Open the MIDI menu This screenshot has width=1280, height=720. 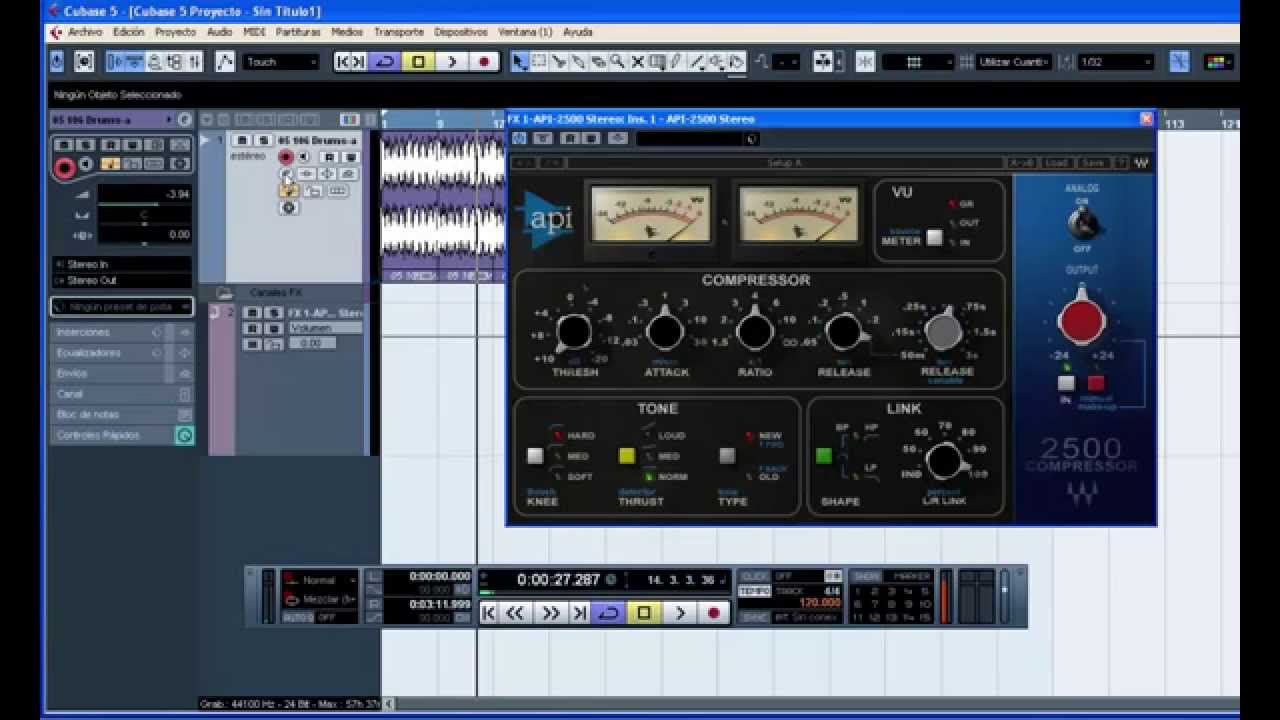[254, 32]
